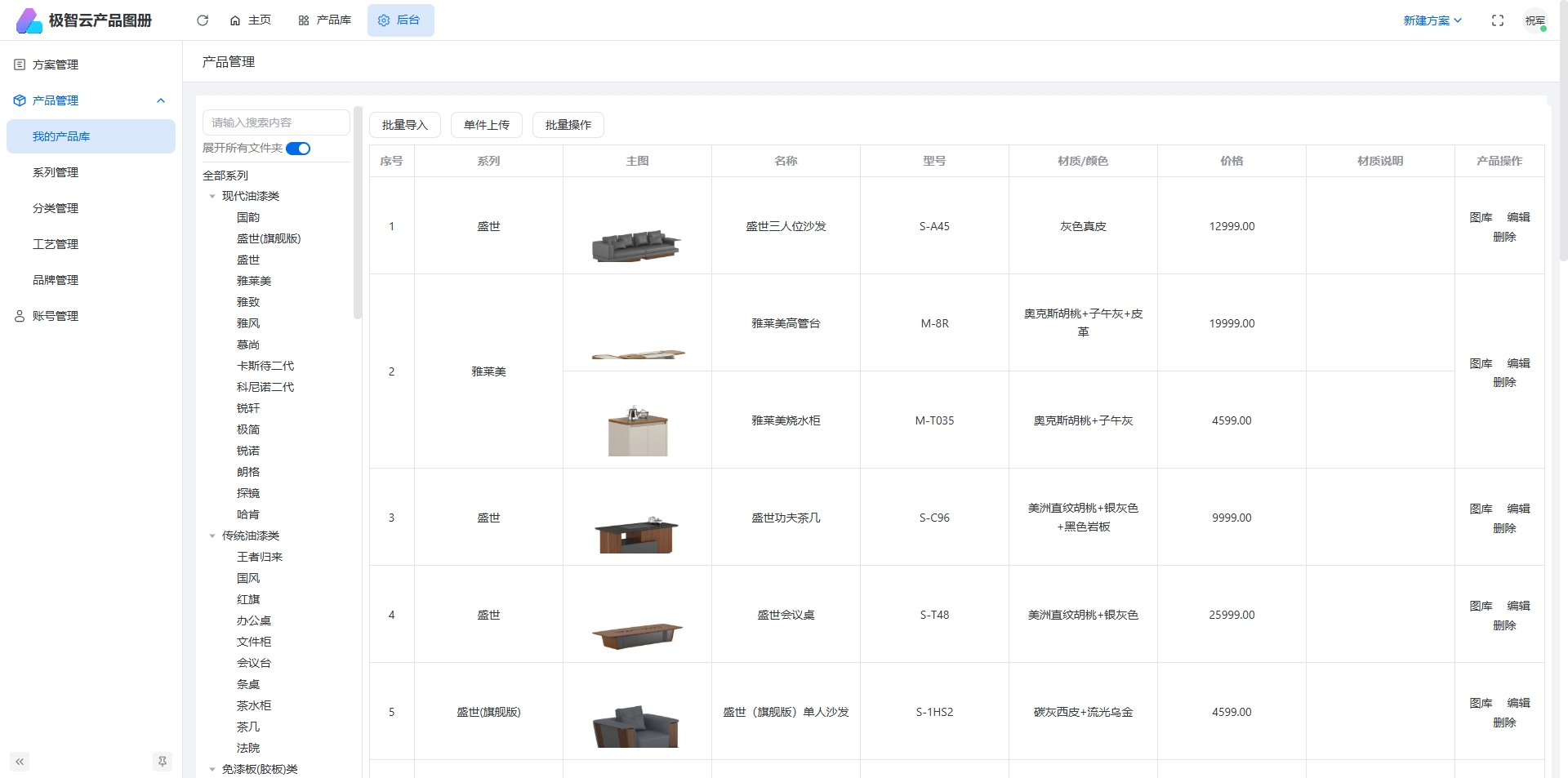Click the collapse sidebar double-arrow icon
The width and height of the screenshot is (1568, 778).
coord(20,762)
